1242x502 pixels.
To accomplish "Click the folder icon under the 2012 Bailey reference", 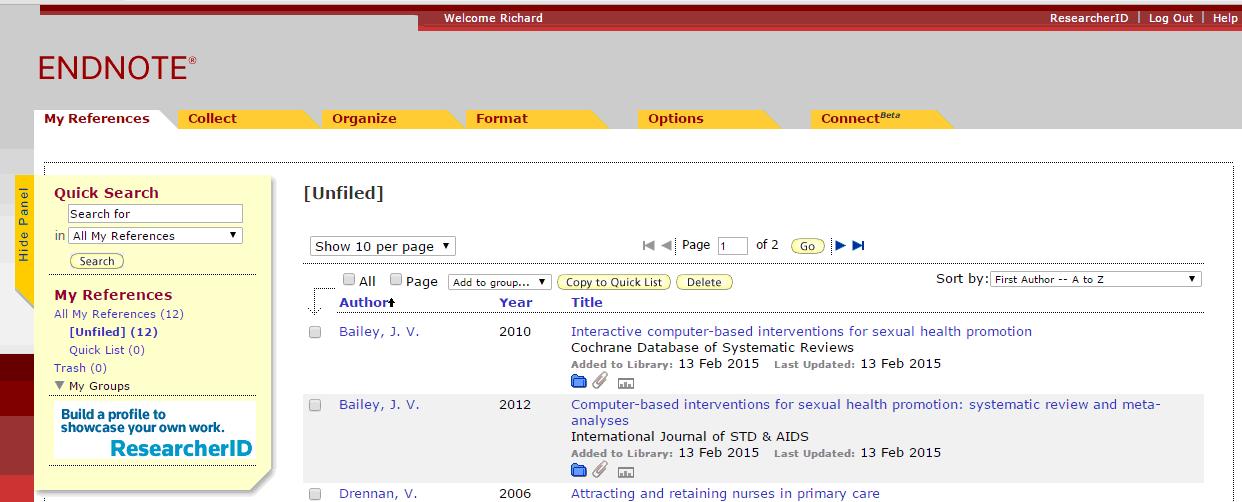I will pyautogui.click(x=578, y=470).
